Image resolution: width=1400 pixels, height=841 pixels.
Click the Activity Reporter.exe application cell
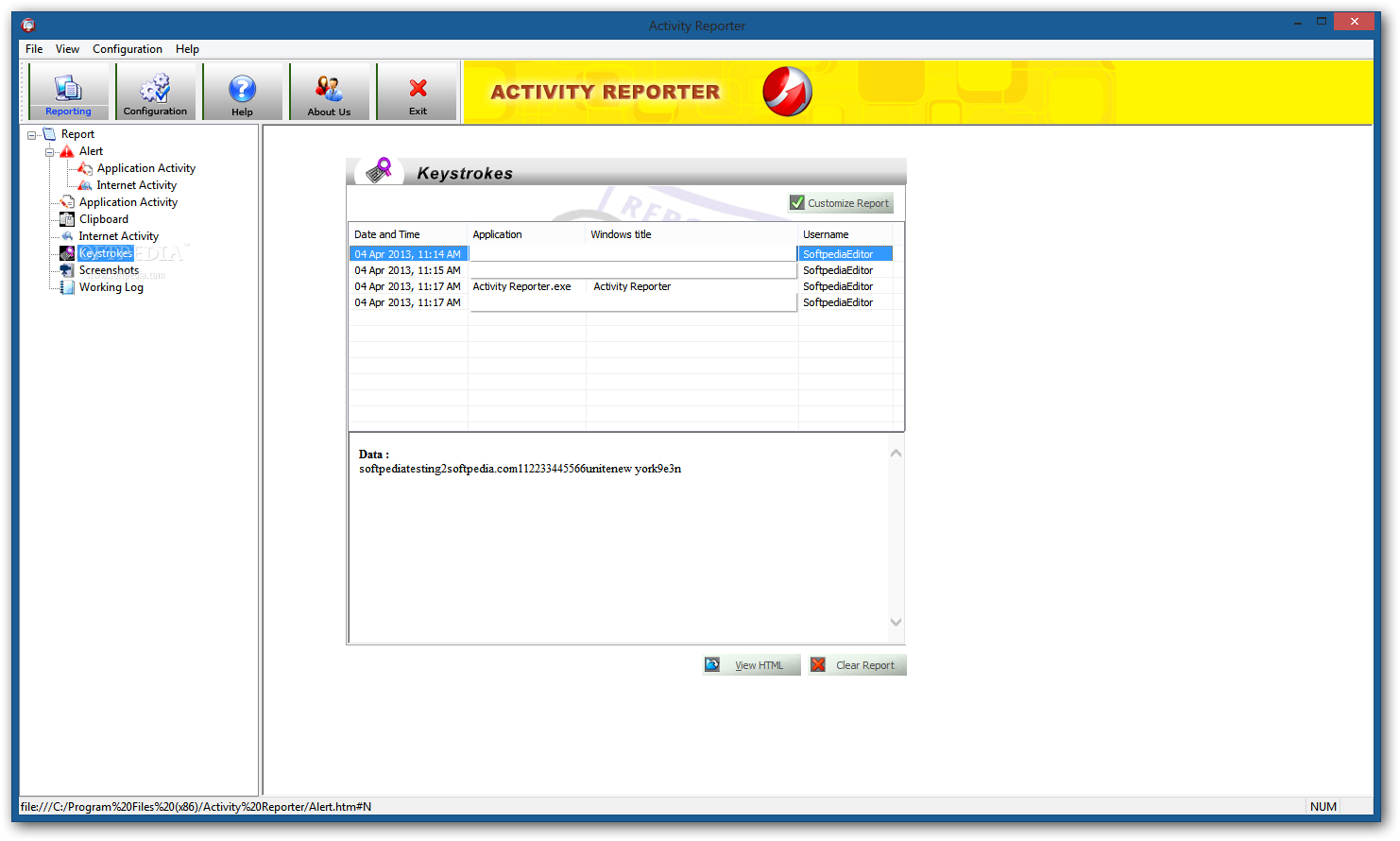point(522,286)
